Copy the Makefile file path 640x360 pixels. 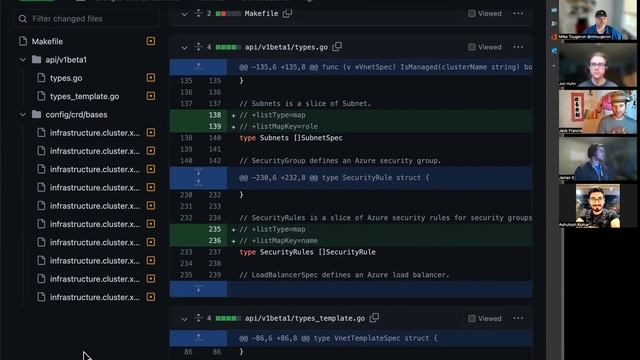(x=287, y=13)
